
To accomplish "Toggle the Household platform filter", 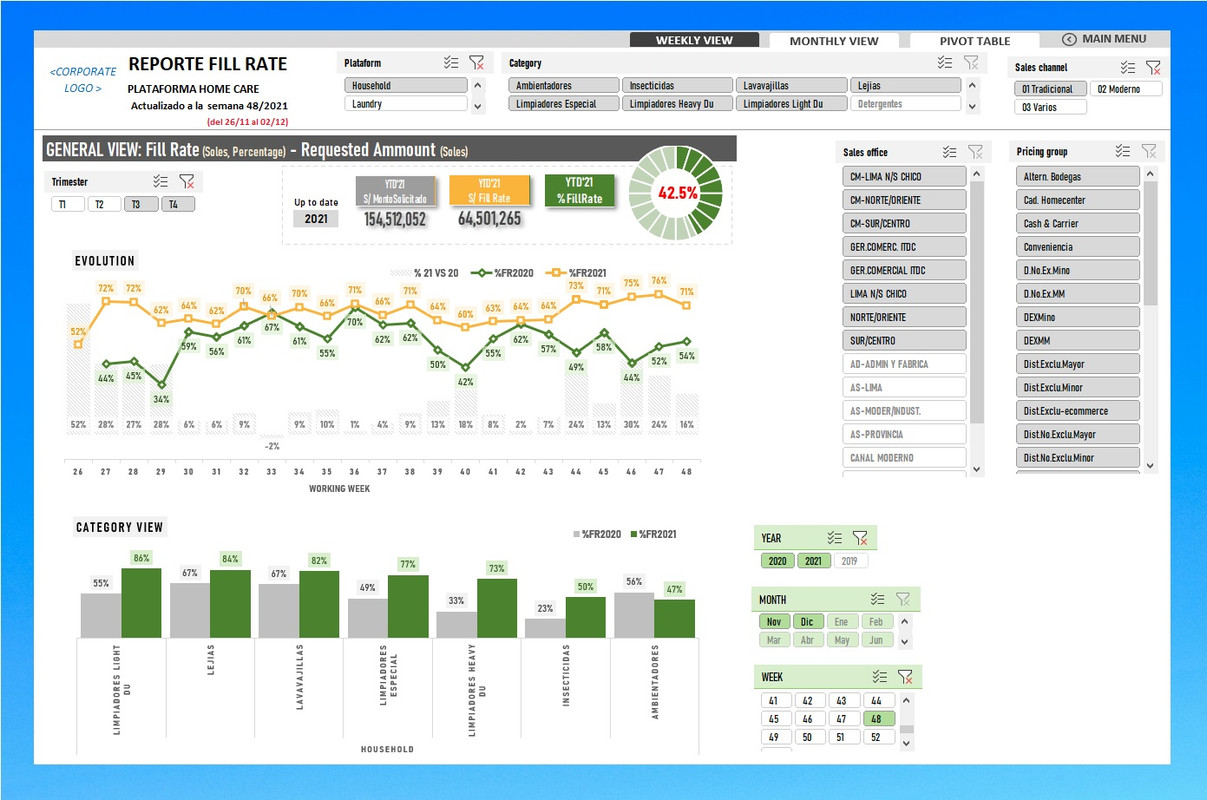I will pyautogui.click(x=406, y=86).
